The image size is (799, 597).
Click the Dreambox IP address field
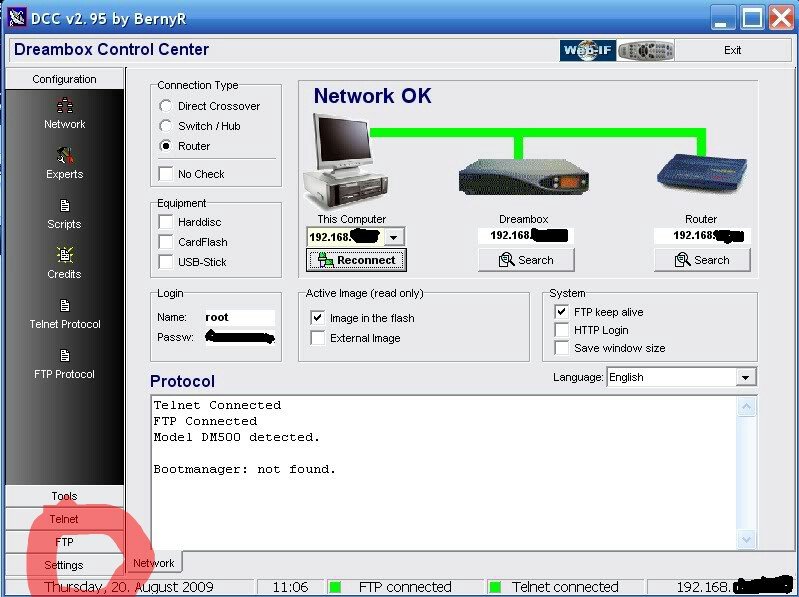(x=526, y=235)
